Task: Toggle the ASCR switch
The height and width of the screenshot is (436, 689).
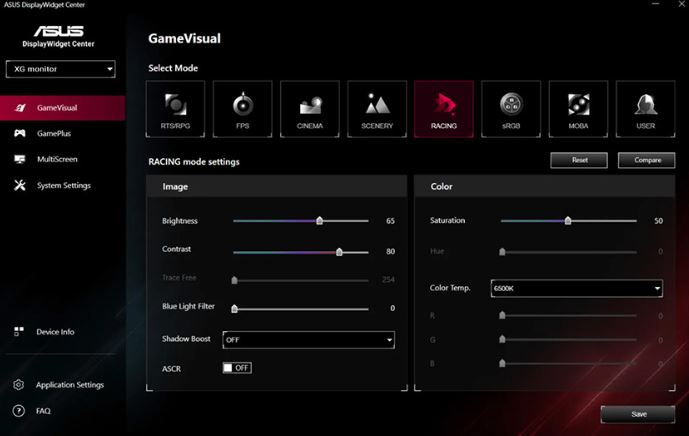Action: point(237,368)
